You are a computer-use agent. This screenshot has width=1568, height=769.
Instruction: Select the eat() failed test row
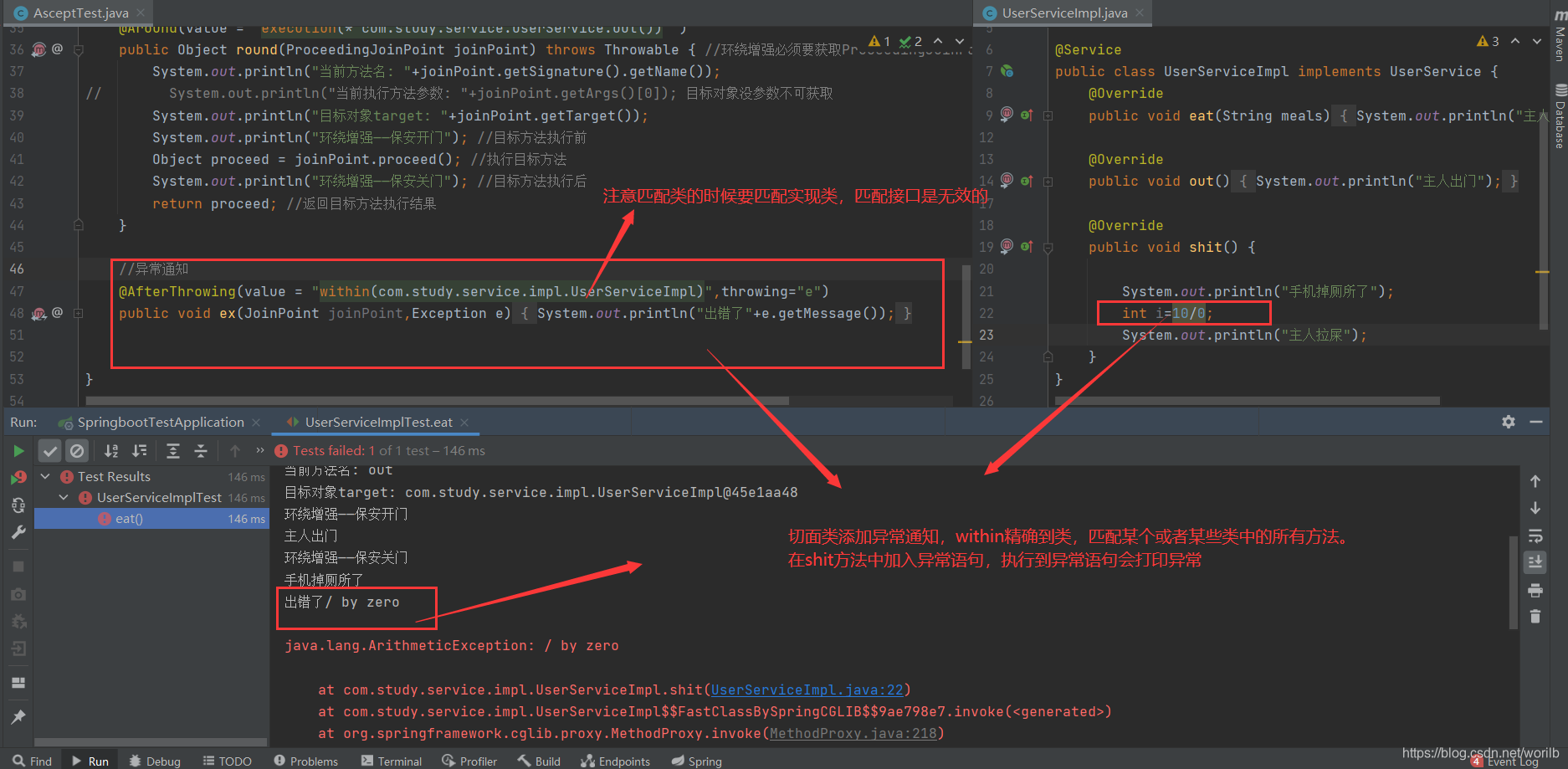pyautogui.click(x=151, y=519)
